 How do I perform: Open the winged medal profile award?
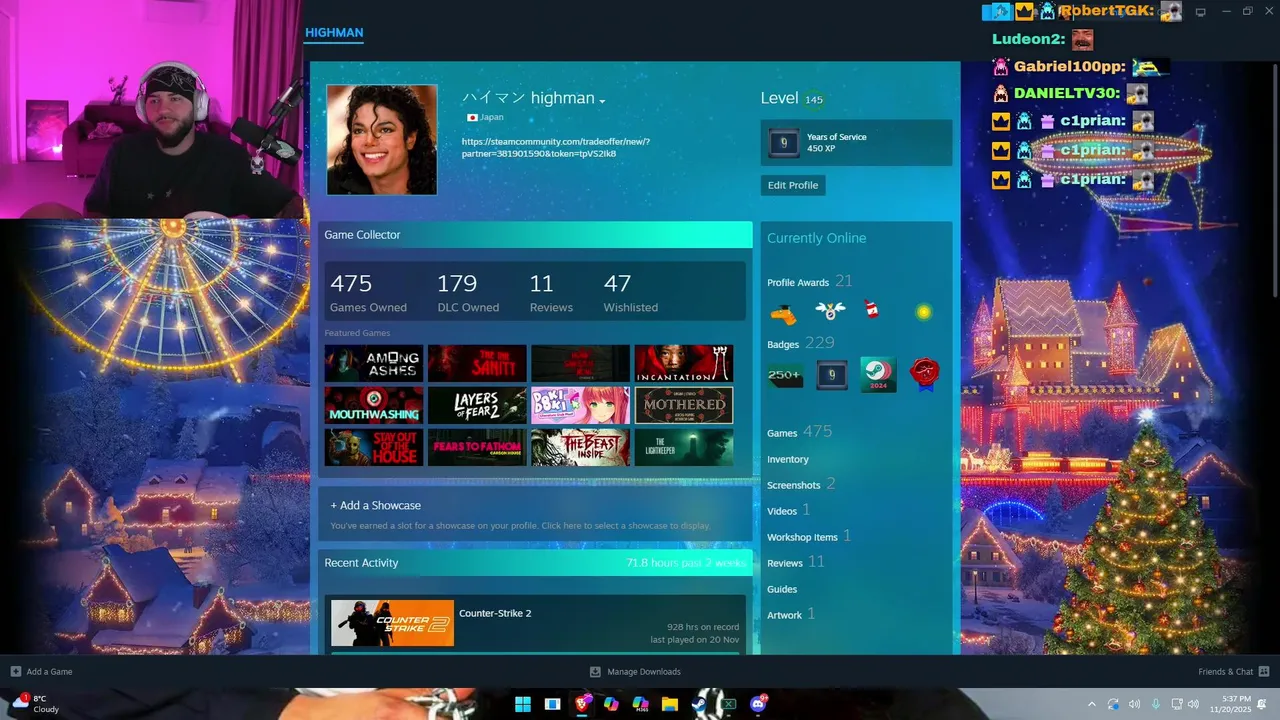(x=830, y=311)
